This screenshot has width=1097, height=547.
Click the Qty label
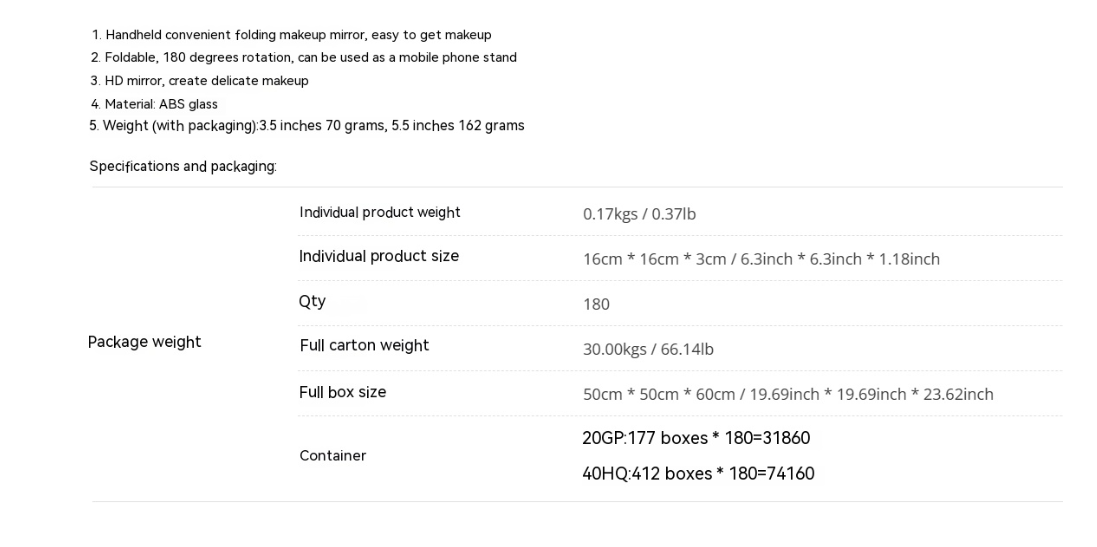click(x=312, y=301)
